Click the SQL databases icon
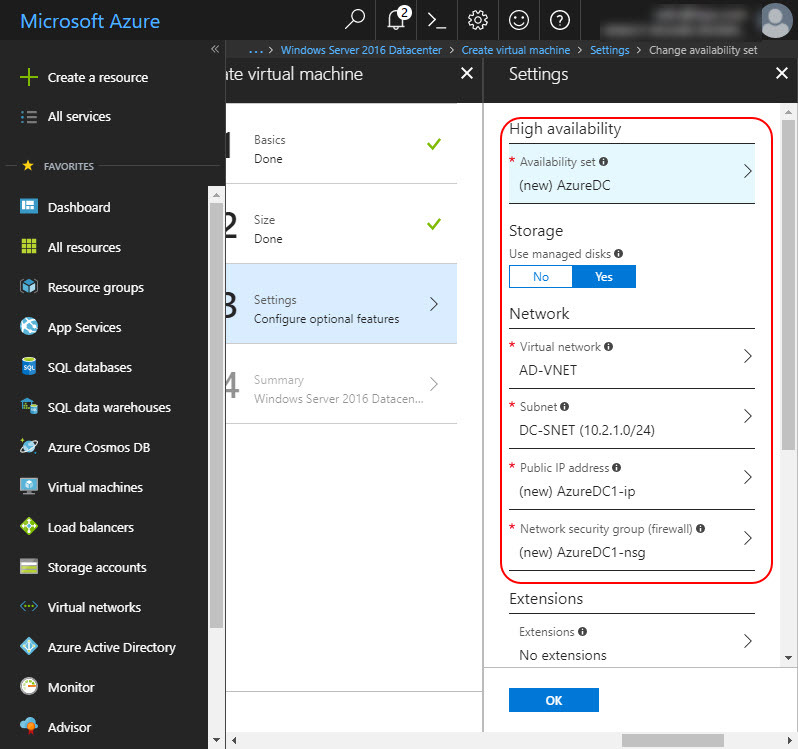 coord(29,366)
